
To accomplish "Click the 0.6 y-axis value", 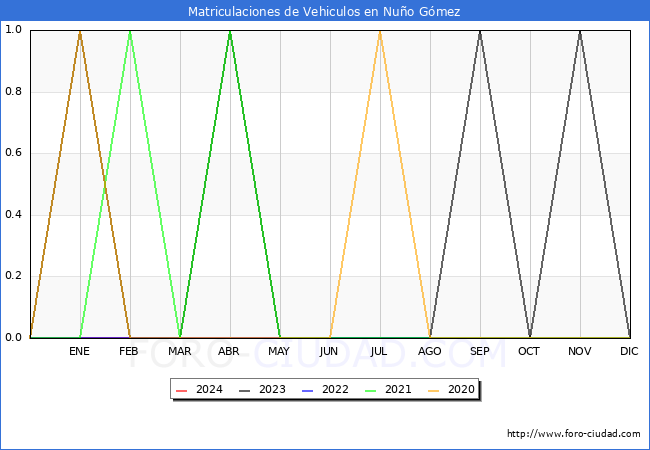I will pos(13,153).
